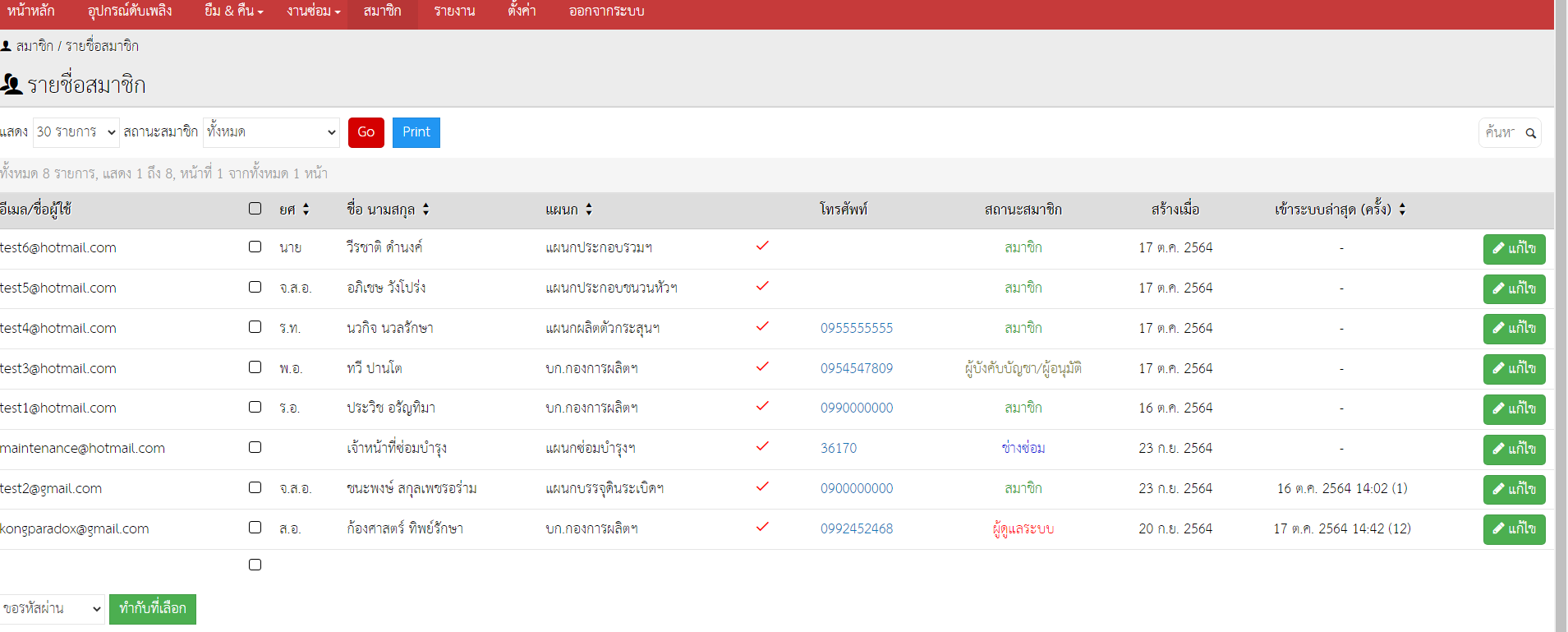Click the red Go button
The height and width of the screenshot is (632, 1568).
[366, 132]
